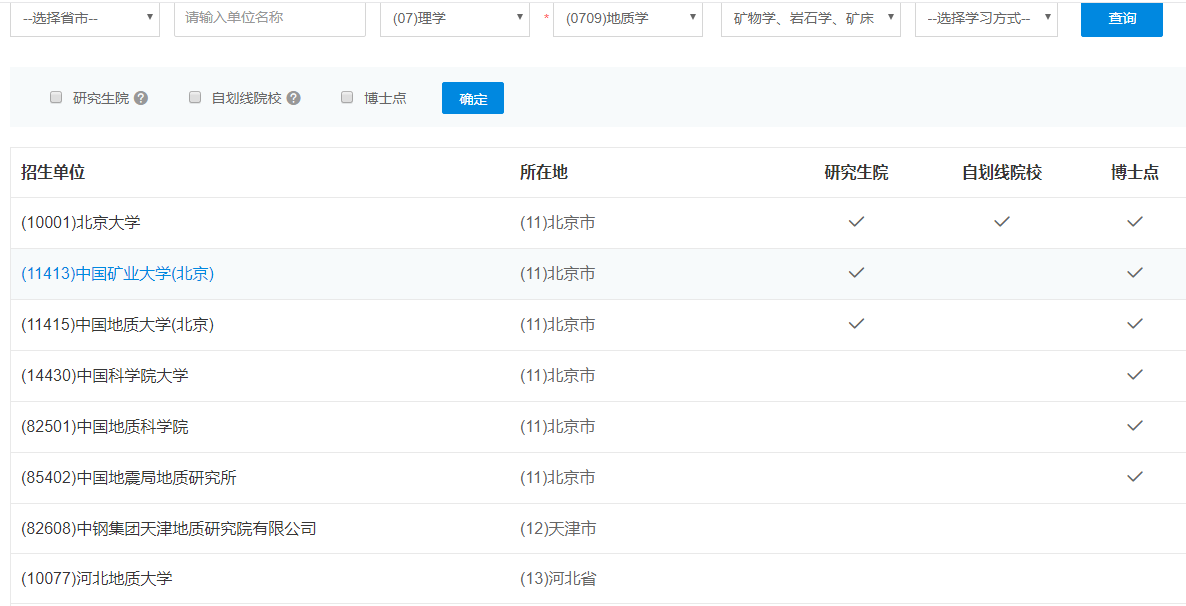The height and width of the screenshot is (606, 1186).
Task: Click 博士点 checkmark for 中国地震局地质研究所
Action: [1134, 477]
